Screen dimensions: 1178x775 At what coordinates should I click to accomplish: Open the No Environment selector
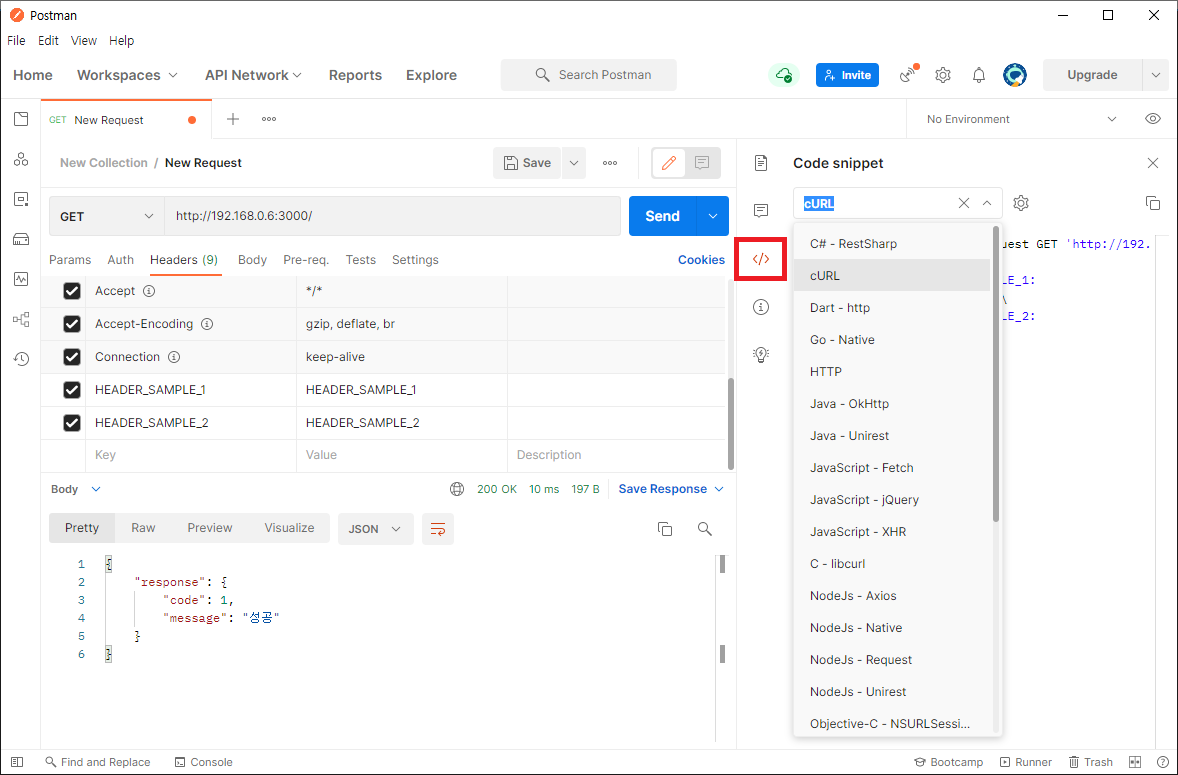tap(1022, 119)
